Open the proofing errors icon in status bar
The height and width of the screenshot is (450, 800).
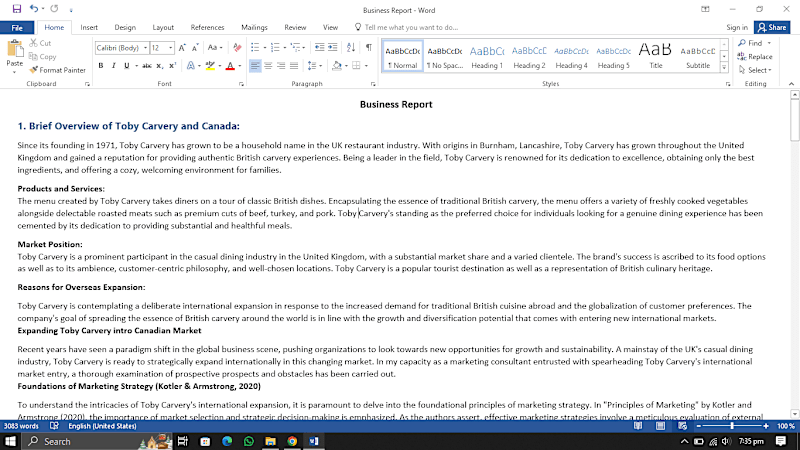pos(54,426)
